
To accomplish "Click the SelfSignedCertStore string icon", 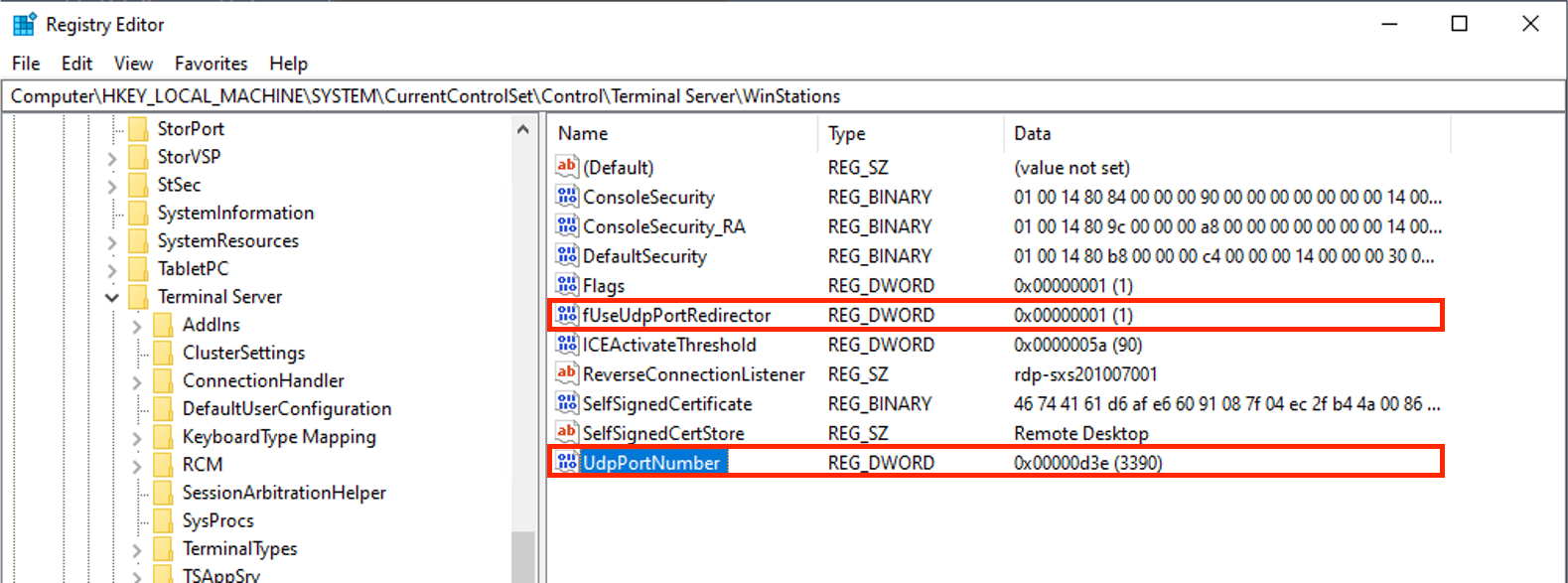I will (567, 432).
